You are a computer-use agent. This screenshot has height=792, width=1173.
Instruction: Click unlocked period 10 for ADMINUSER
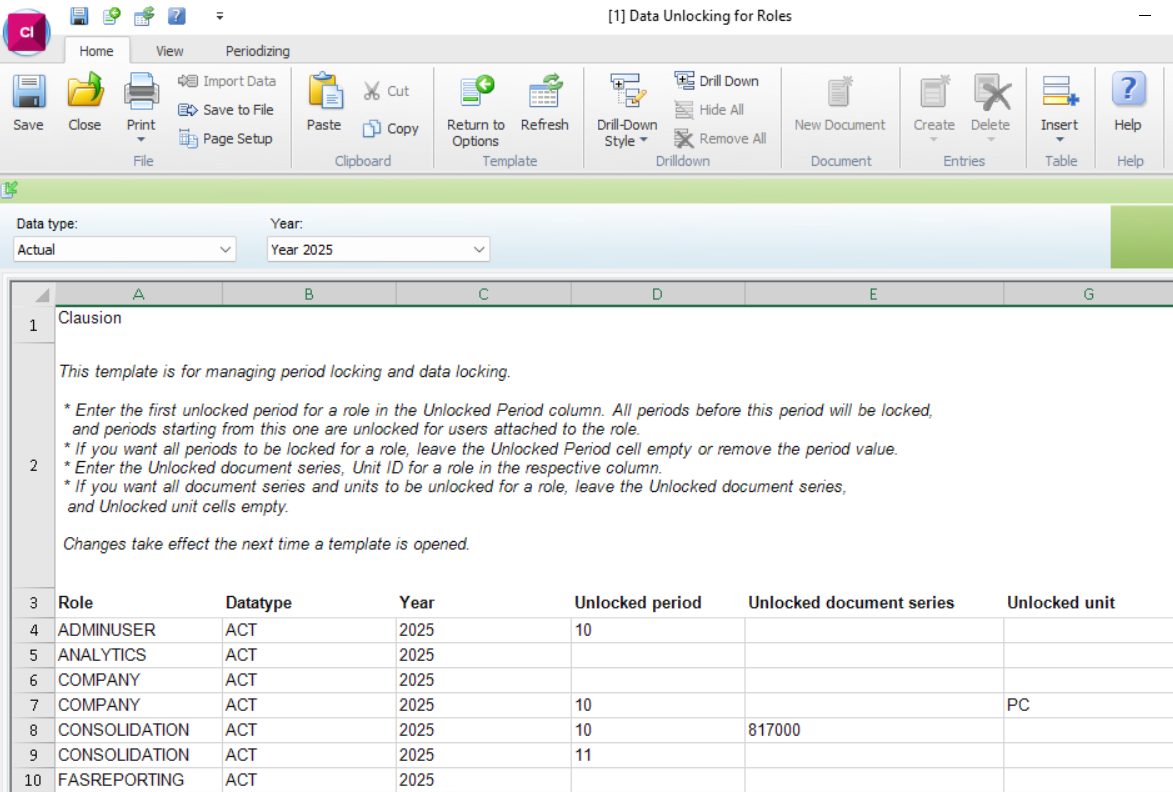[658, 630]
